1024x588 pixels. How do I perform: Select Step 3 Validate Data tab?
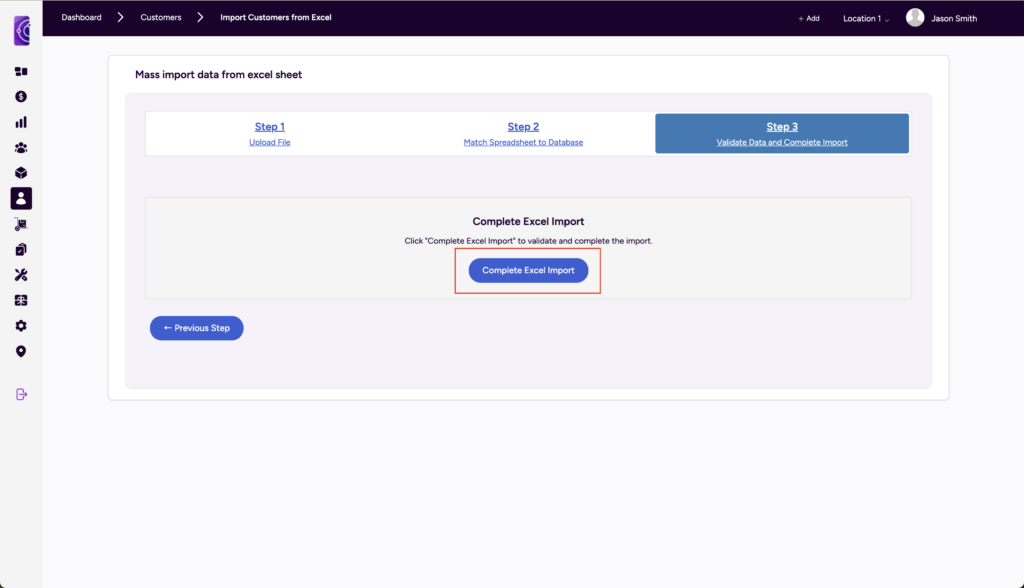click(x=782, y=133)
